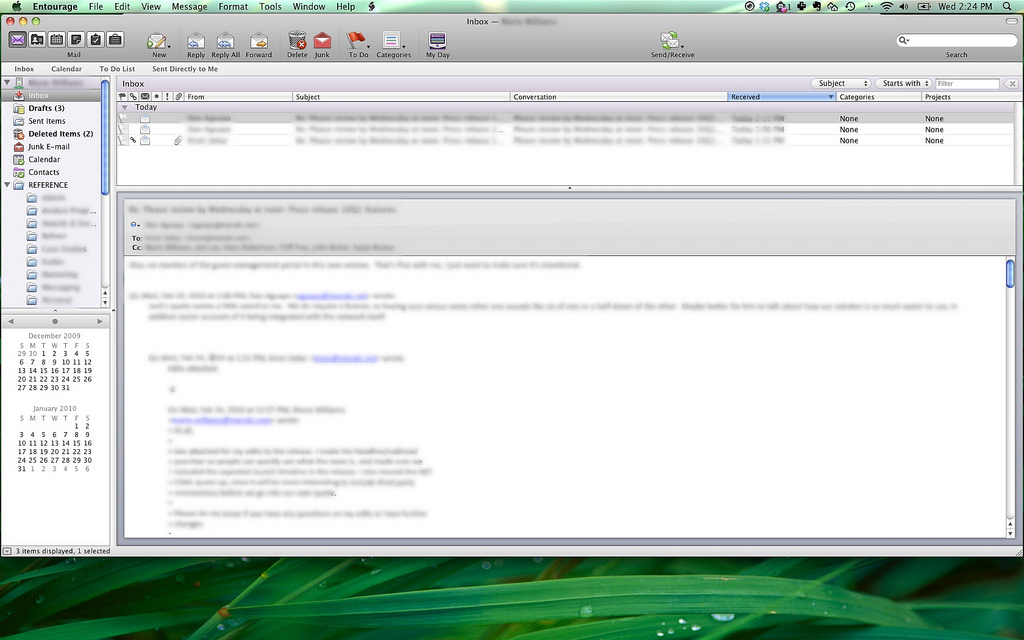This screenshot has height=640, width=1024.
Task: Open the Project Center briefcase icon
Action: 116,40
